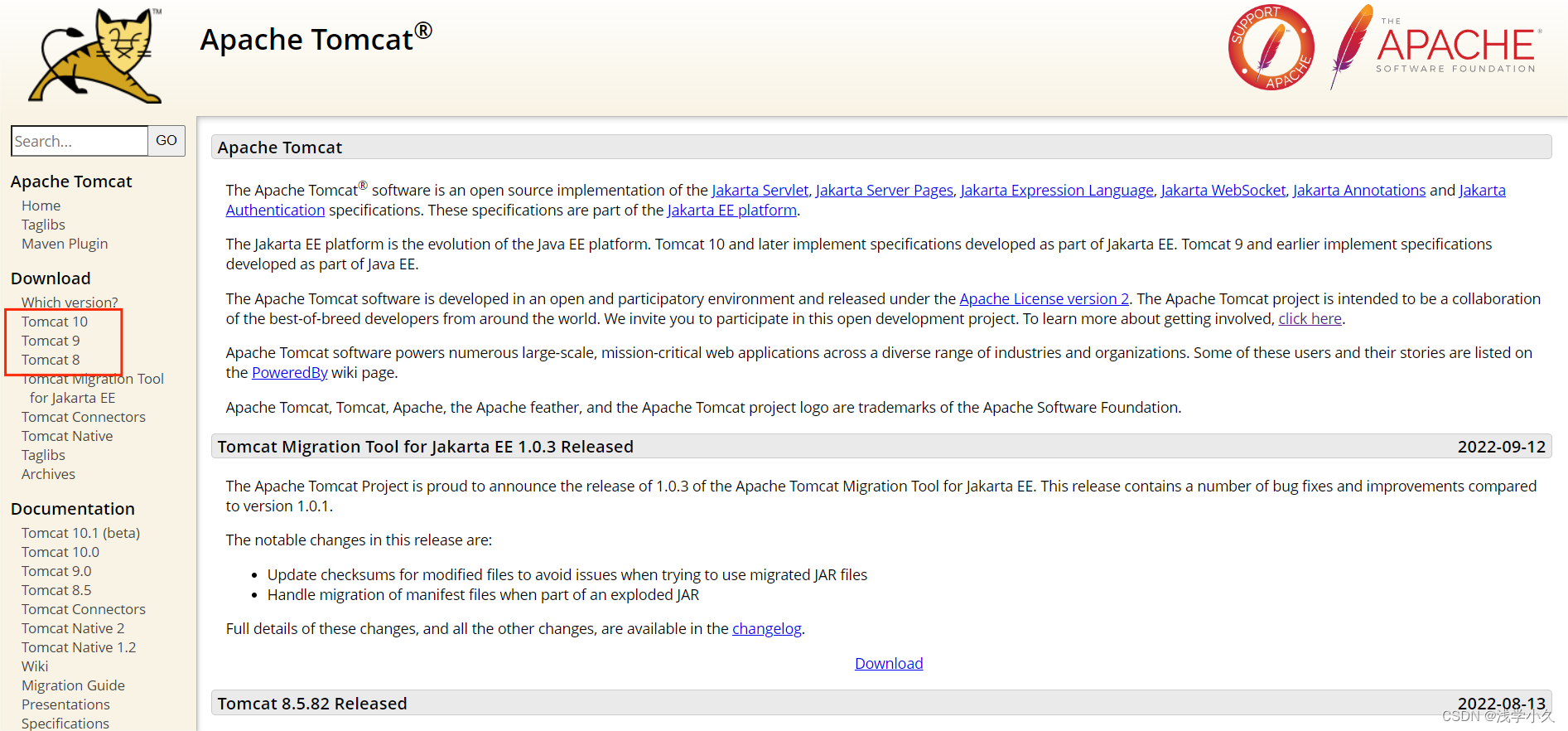Open Tomcat 8 download page
This screenshot has width=1568, height=731.
pyautogui.click(x=51, y=360)
